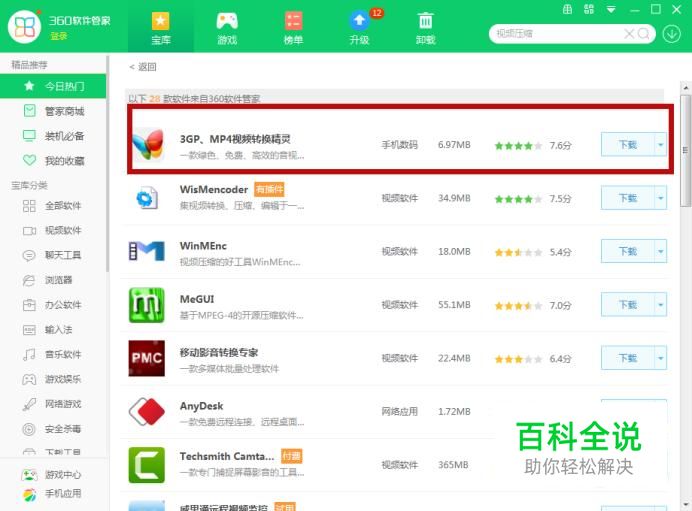
Task: Click 返回 to go back
Action: click(143, 67)
